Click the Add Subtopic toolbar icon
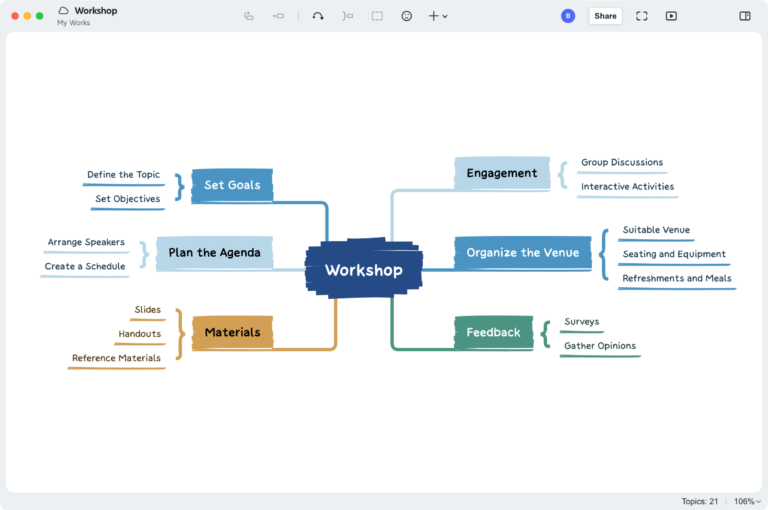 278,16
